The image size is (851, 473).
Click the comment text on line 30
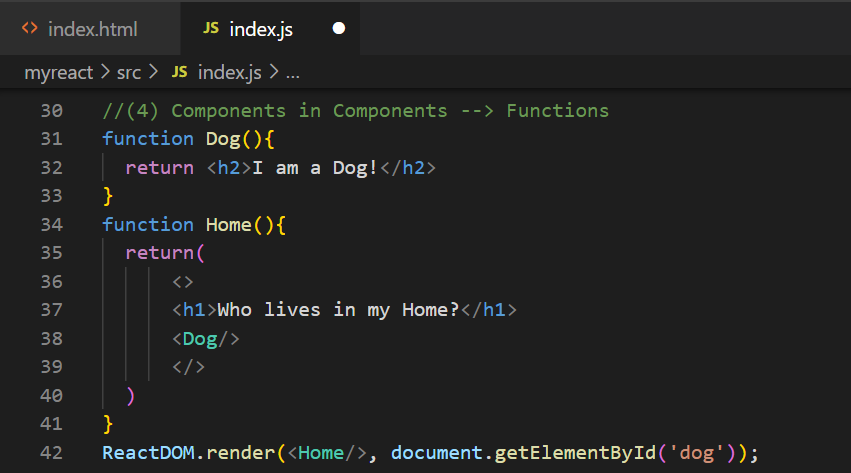tap(355, 110)
